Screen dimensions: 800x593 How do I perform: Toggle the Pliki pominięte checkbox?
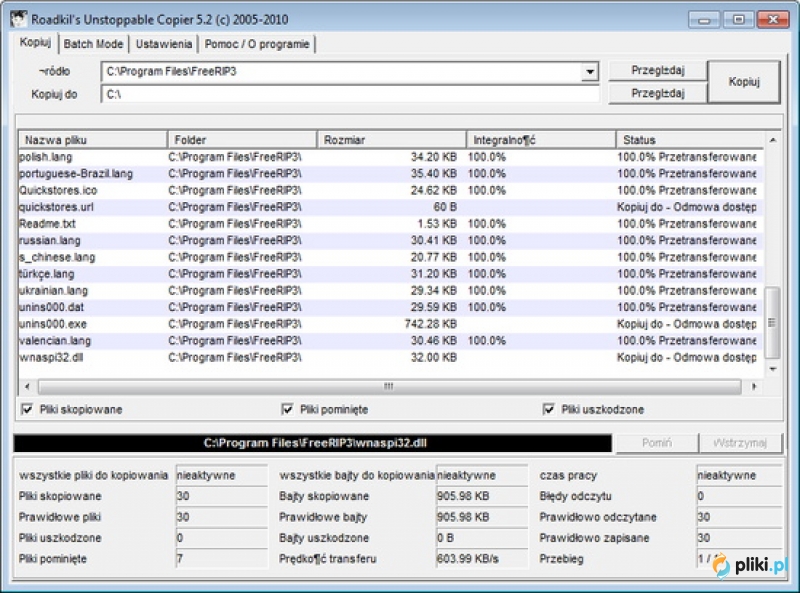point(287,409)
